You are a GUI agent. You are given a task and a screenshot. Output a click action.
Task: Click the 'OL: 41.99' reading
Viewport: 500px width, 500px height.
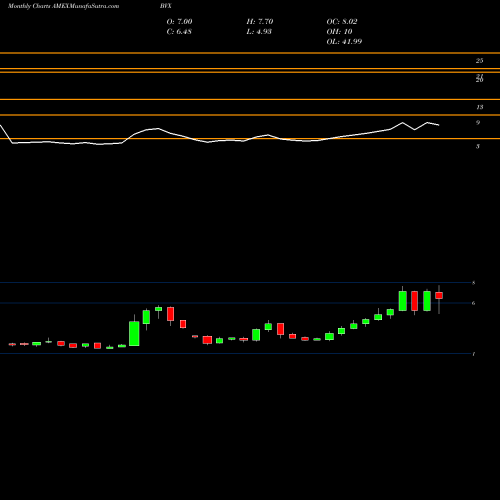click(344, 42)
